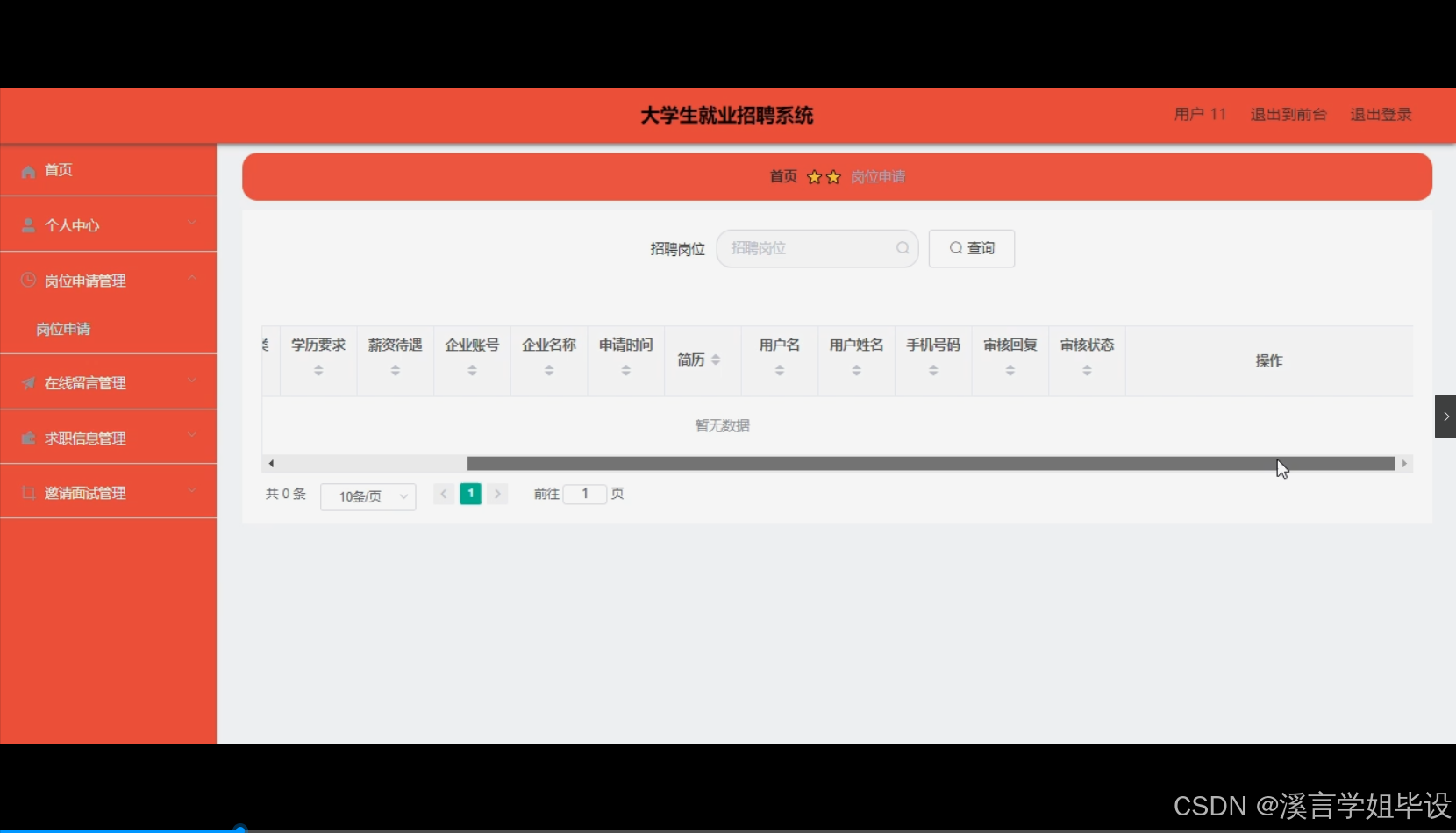Click the sort arrows under 审核状态 column
This screenshot has width=1456, height=833.
(x=1087, y=371)
